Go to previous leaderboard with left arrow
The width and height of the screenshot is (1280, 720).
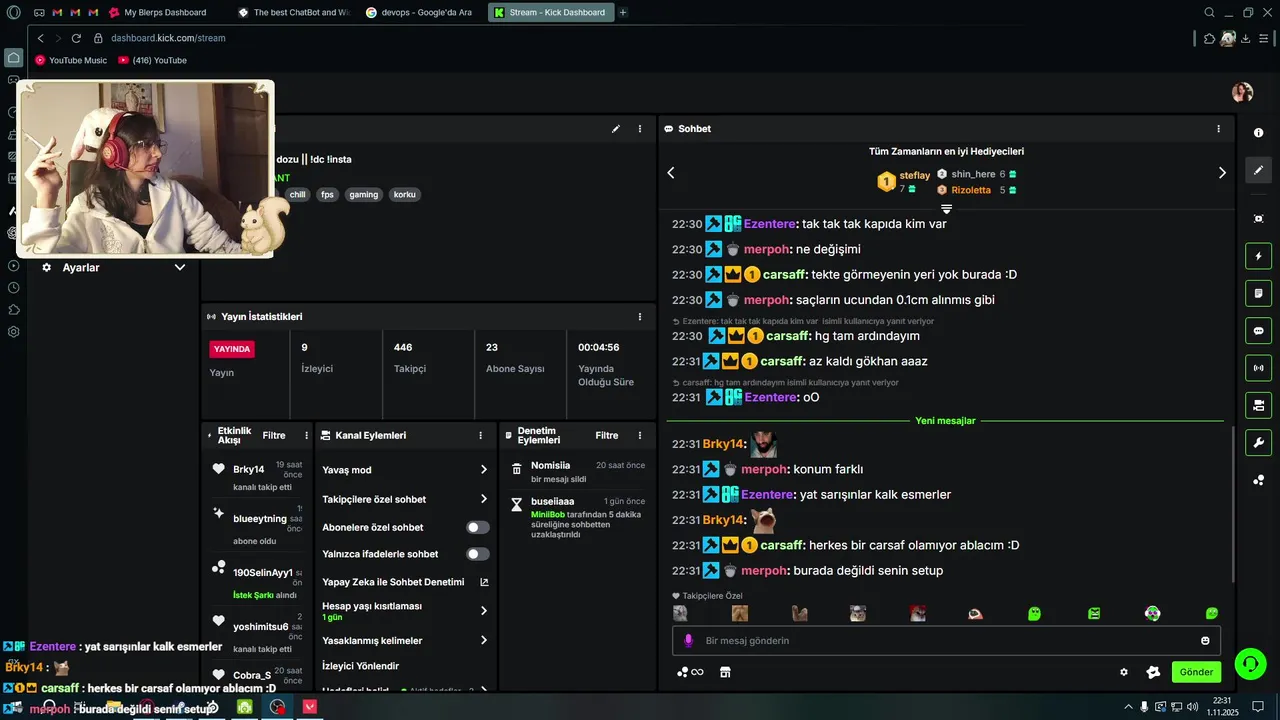(x=671, y=173)
